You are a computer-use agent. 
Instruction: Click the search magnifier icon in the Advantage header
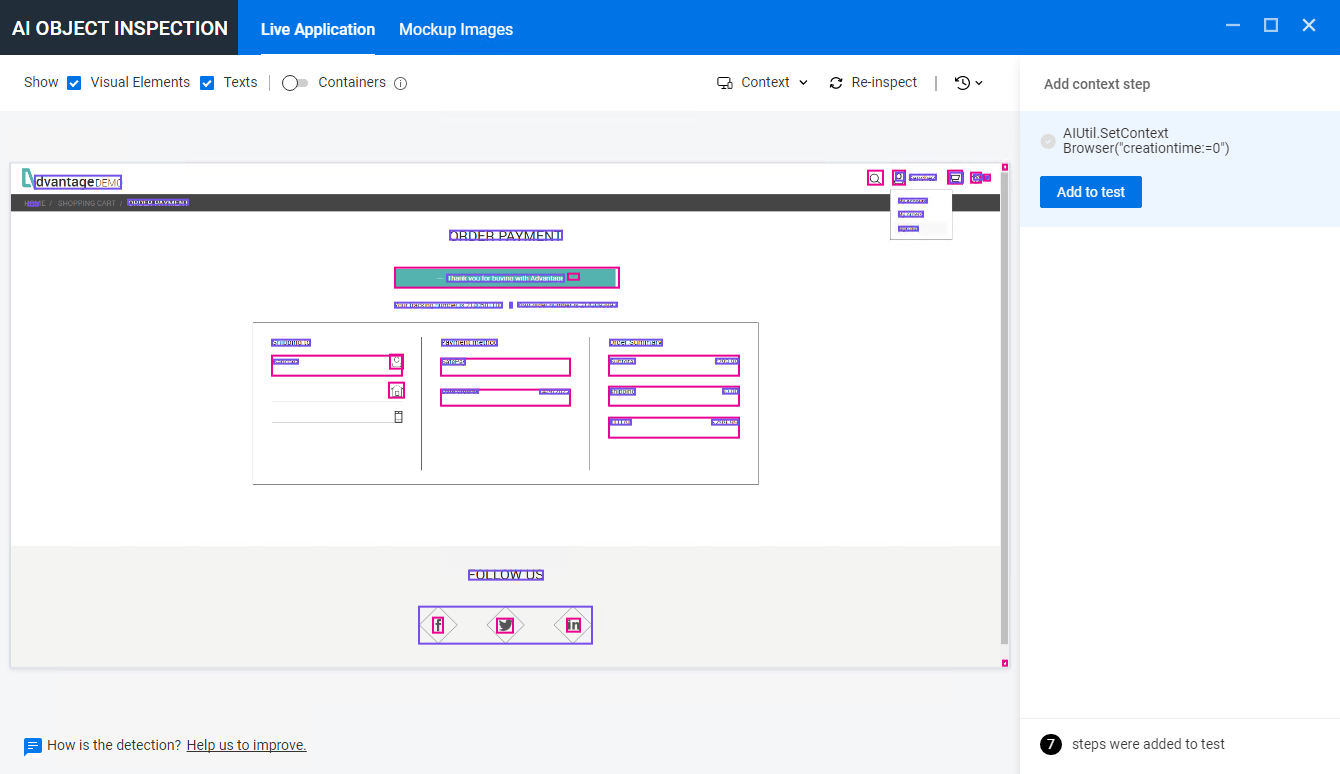(x=875, y=177)
